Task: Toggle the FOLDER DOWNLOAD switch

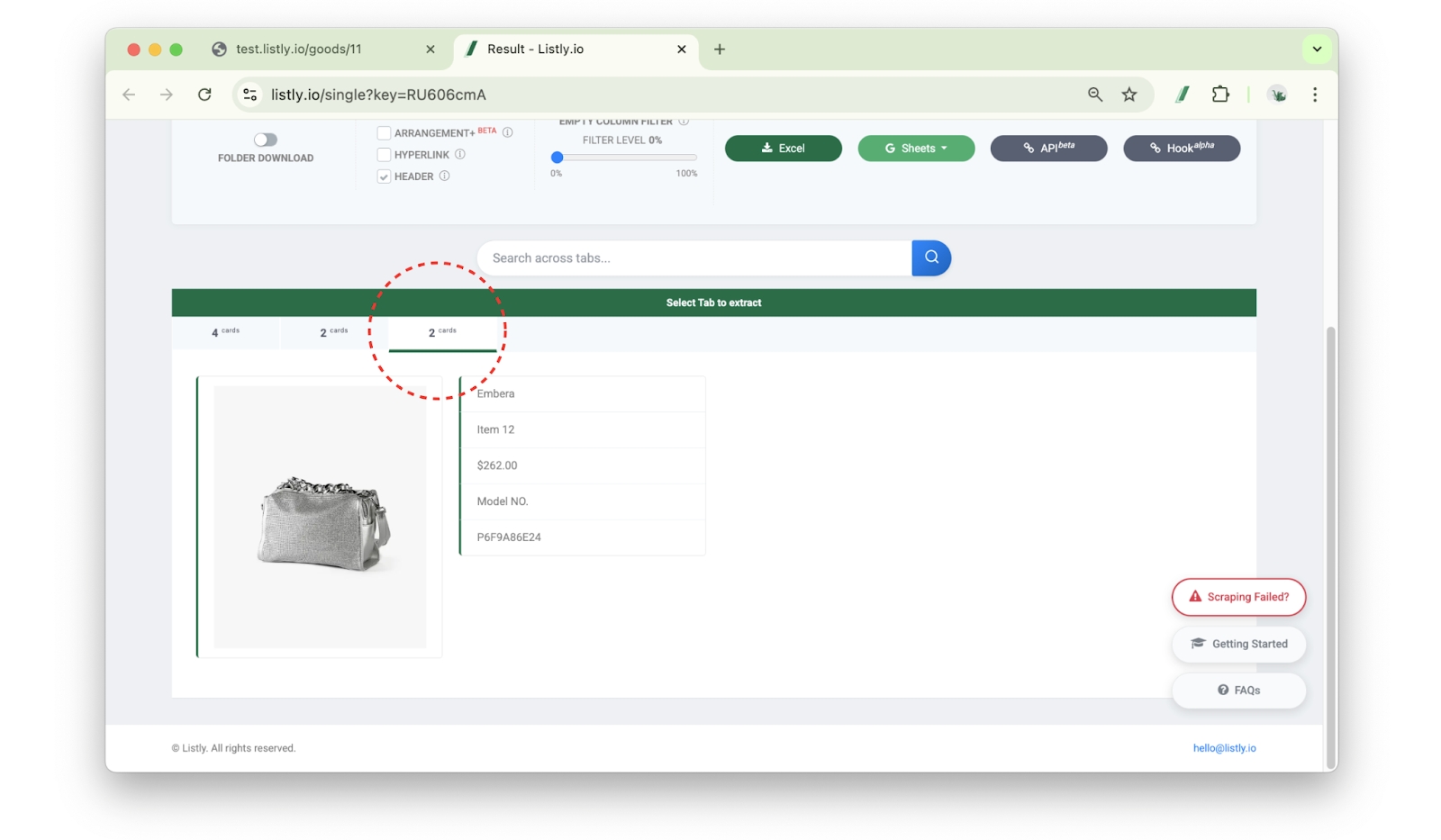Action: [265, 140]
